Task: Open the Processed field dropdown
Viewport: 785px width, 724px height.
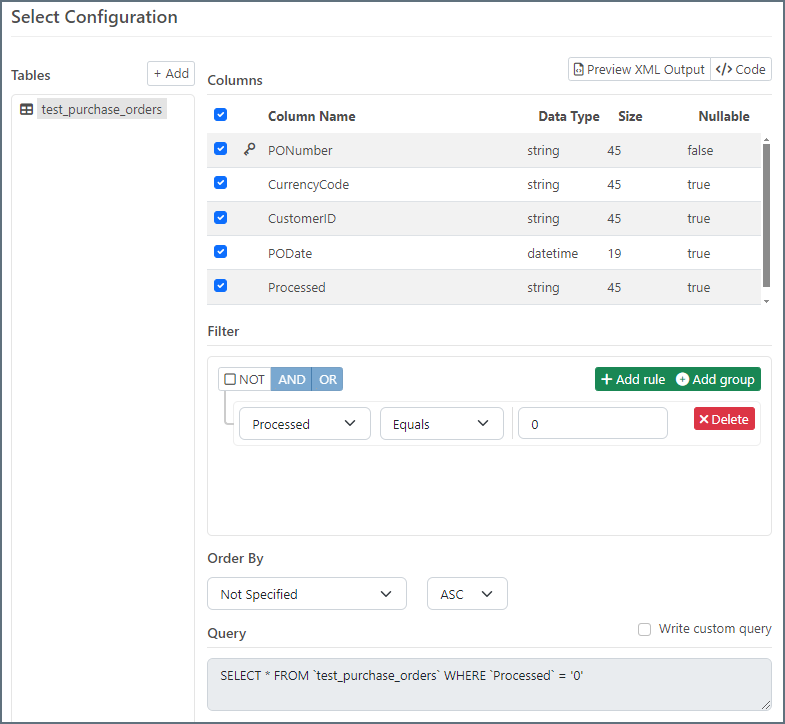Action: (x=304, y=424)
